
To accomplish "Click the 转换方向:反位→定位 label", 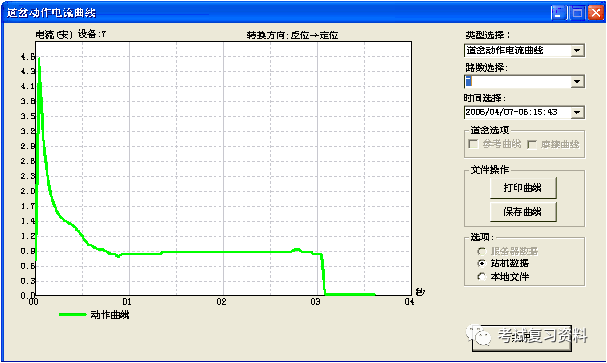I will [x=292, y=35].
